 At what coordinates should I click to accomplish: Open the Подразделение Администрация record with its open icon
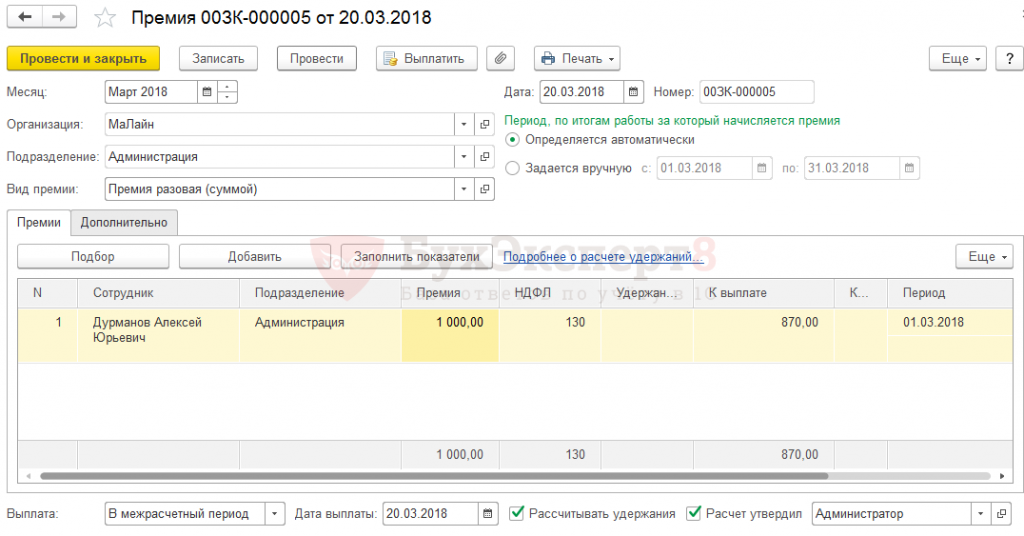pos(485,157)
